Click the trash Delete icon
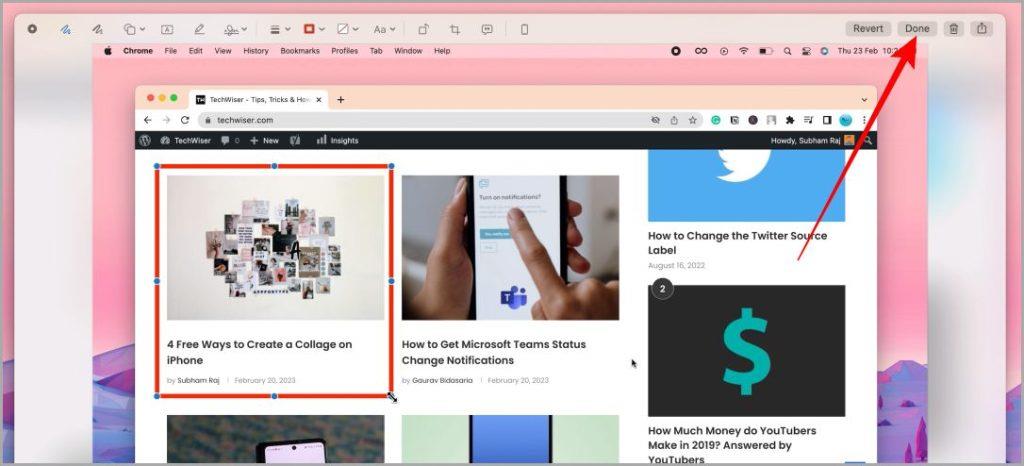1024x466 pixels. [x=953, y=29]
